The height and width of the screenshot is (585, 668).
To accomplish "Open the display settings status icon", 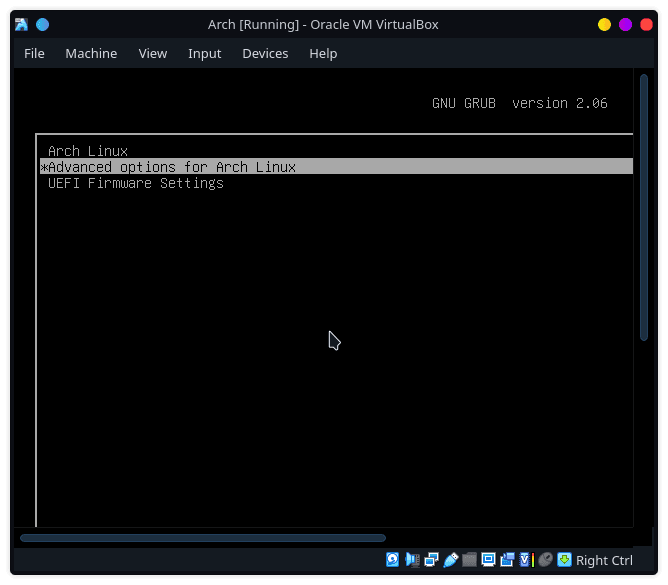I will [x=488, y=559].
